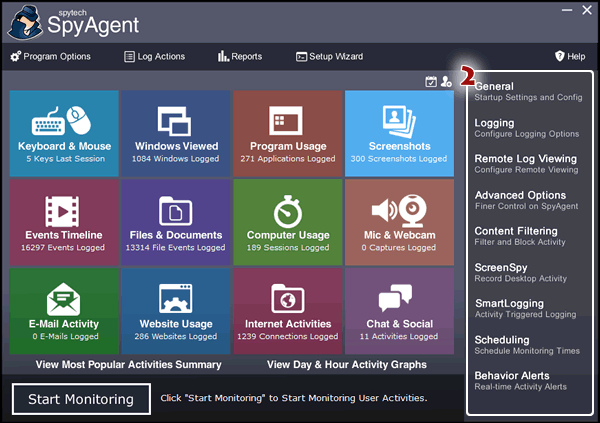Image resolution: width=600 pixels, height=423 pixels.
Task: Open the Reports menu
Action: tap(240, 57)
